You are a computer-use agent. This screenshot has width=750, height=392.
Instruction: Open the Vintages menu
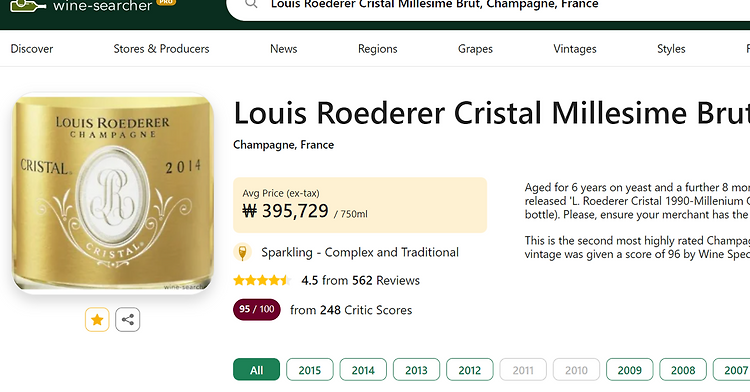(x=574, y=49)
